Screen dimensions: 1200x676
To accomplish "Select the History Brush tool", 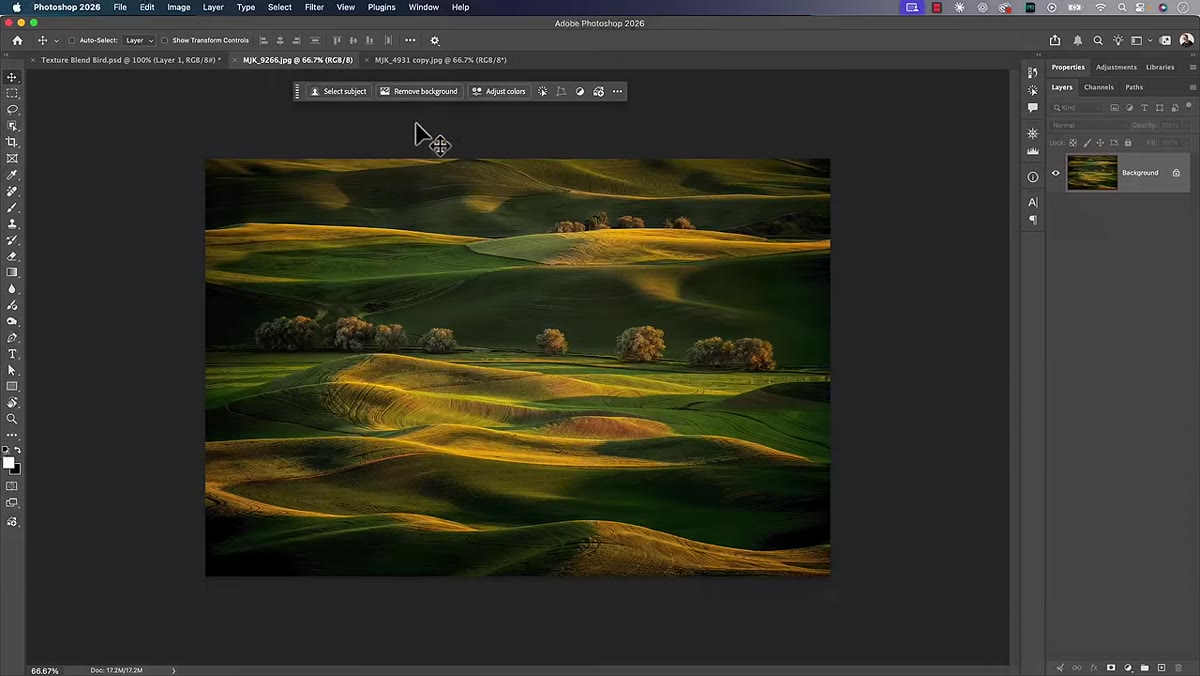I will pos(12,240).
